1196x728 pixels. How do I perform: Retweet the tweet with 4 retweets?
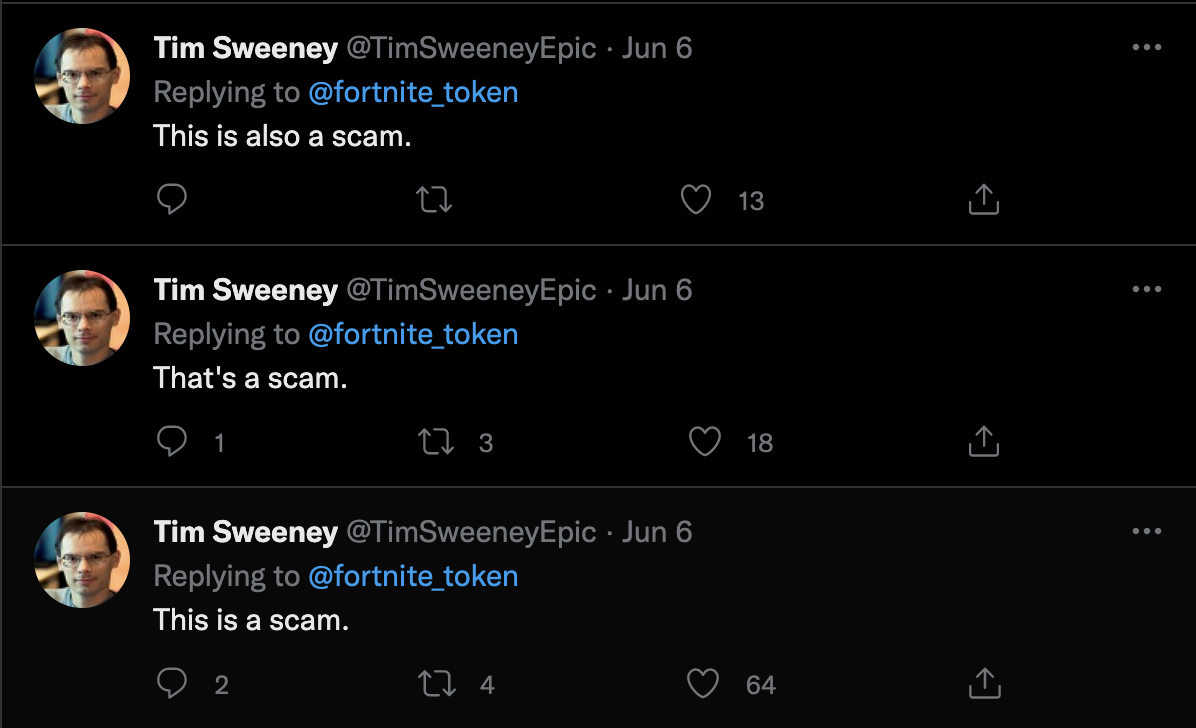pos(433,684)
